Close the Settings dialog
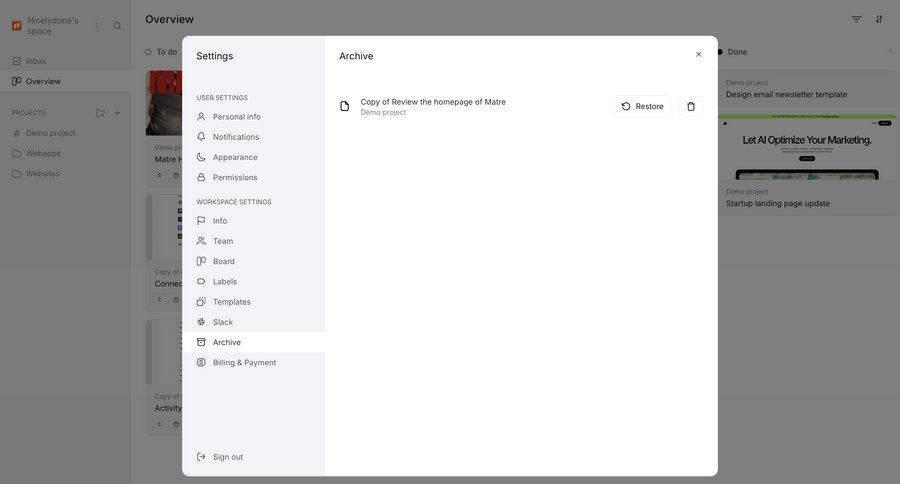 click(699, 55)
